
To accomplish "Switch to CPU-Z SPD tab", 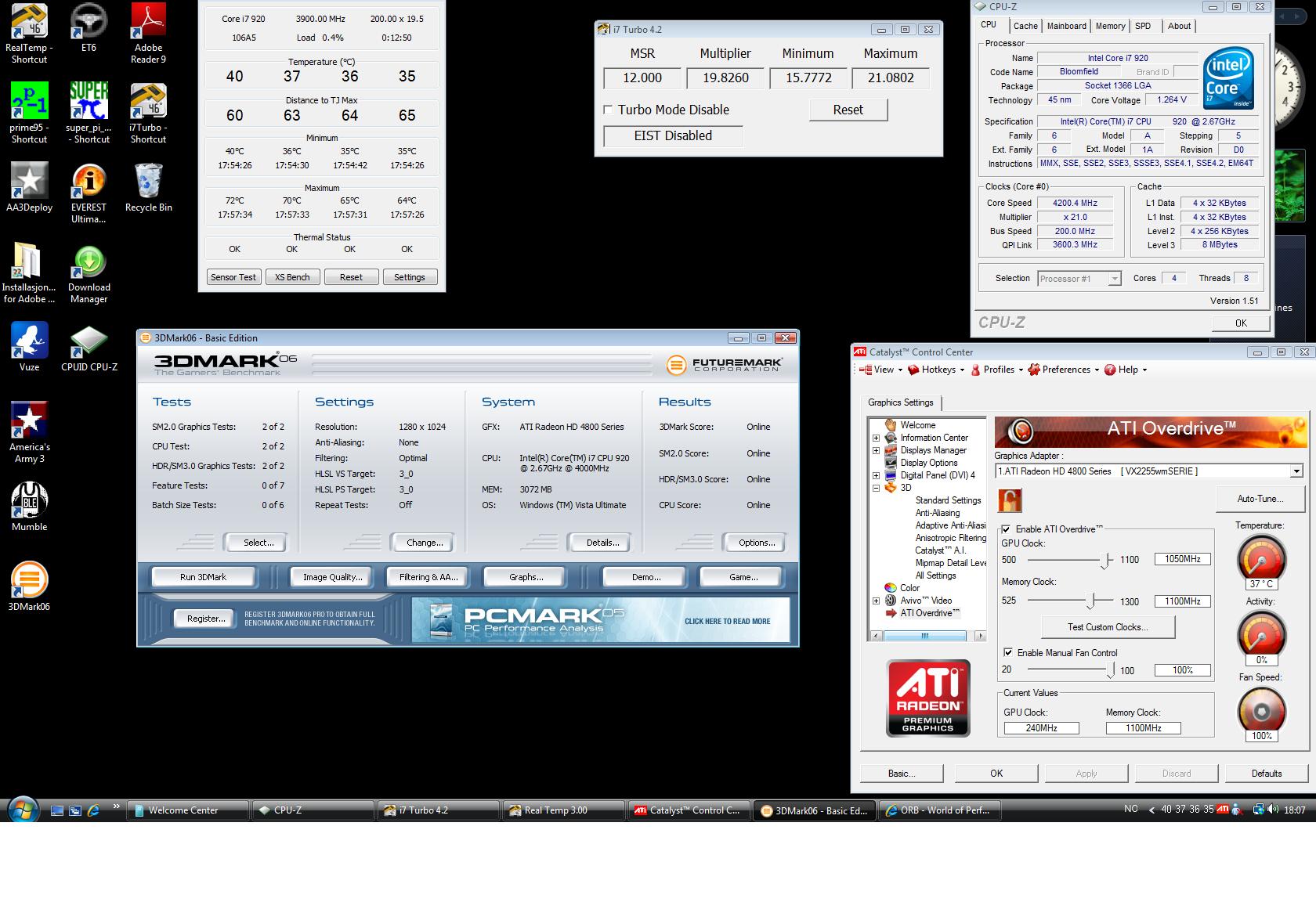I will pos(1143,26).
